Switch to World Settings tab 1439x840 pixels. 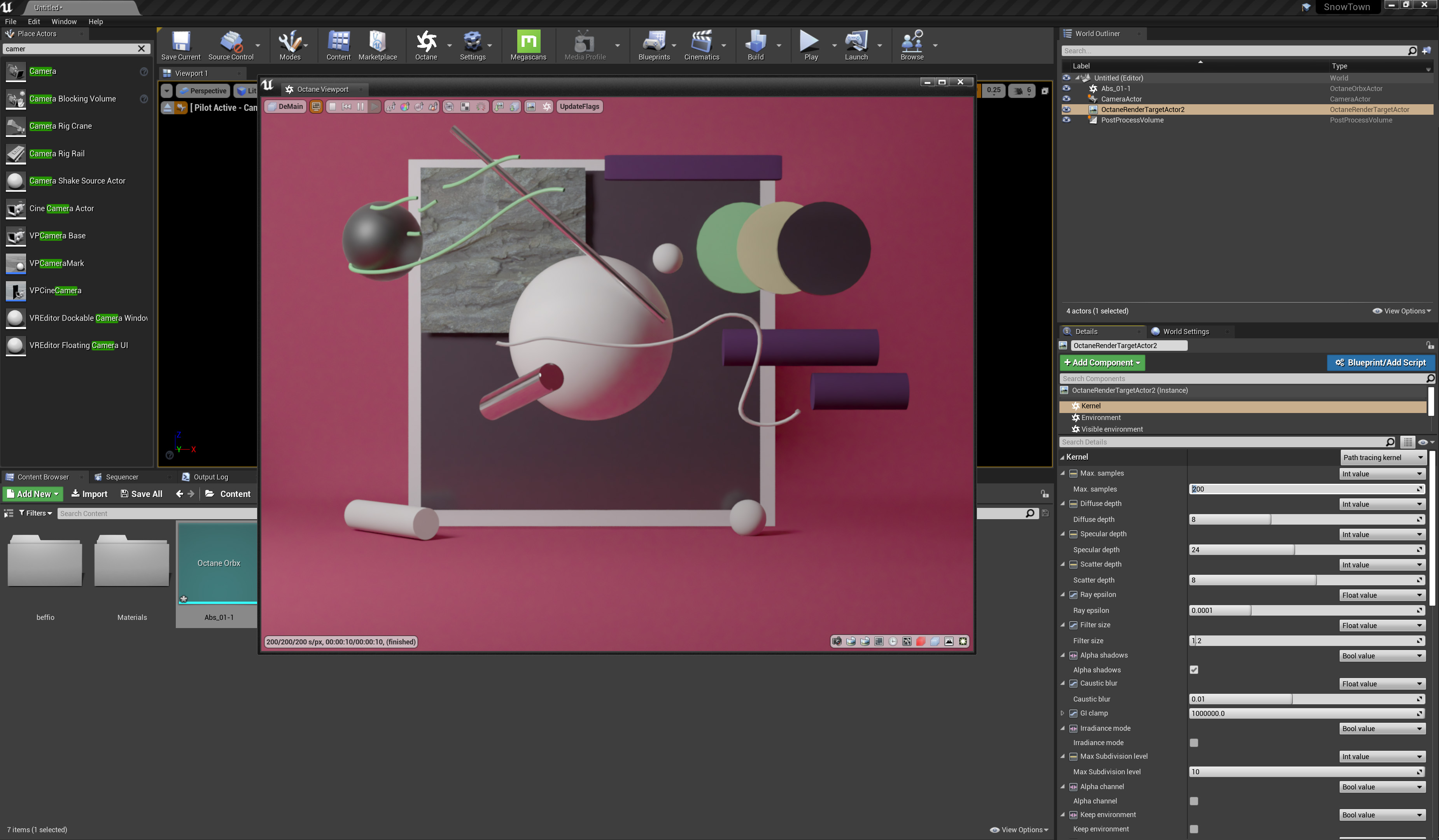tap(1185, 332)
